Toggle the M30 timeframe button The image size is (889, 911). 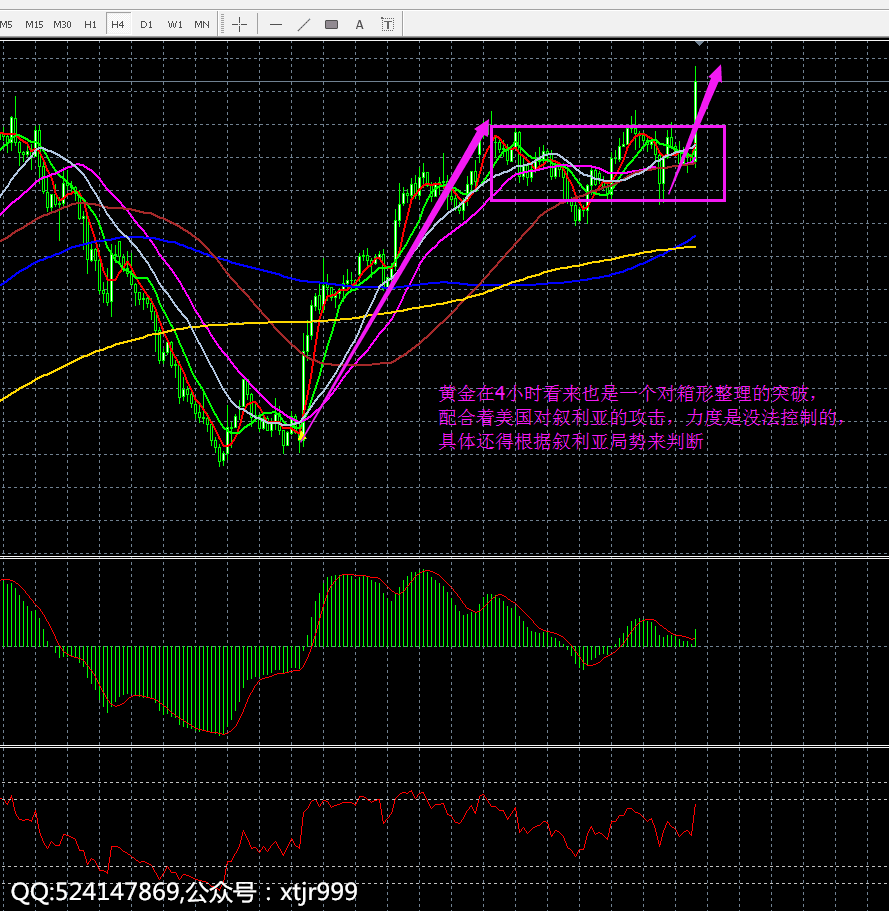pyautogui.click(x=62, y=24)
